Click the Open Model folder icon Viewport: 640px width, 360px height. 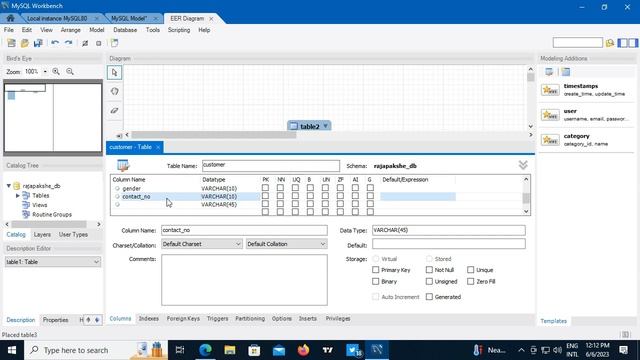(25, 43)
